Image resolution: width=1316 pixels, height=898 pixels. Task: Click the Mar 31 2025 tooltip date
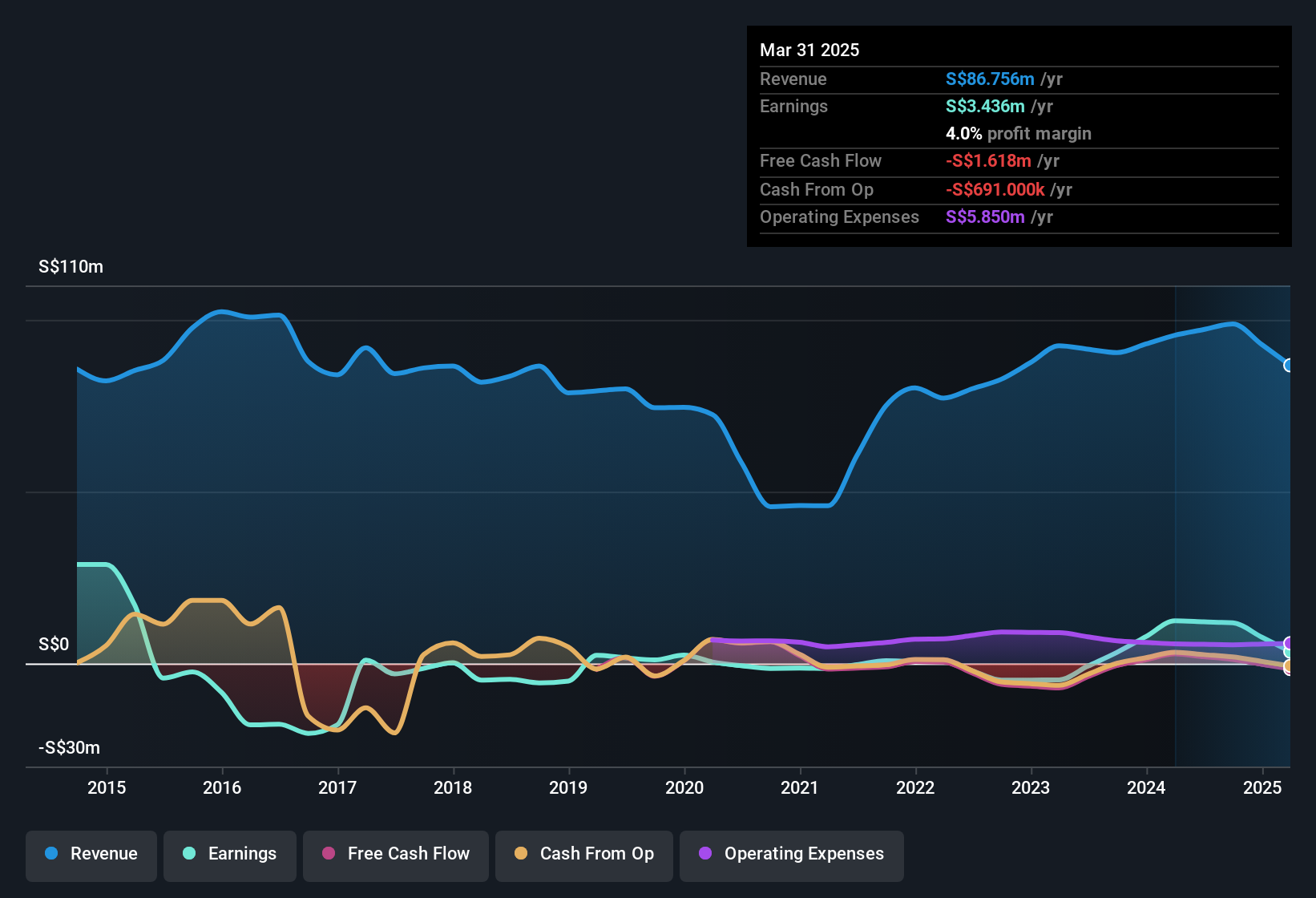click(x=809, y=50)
